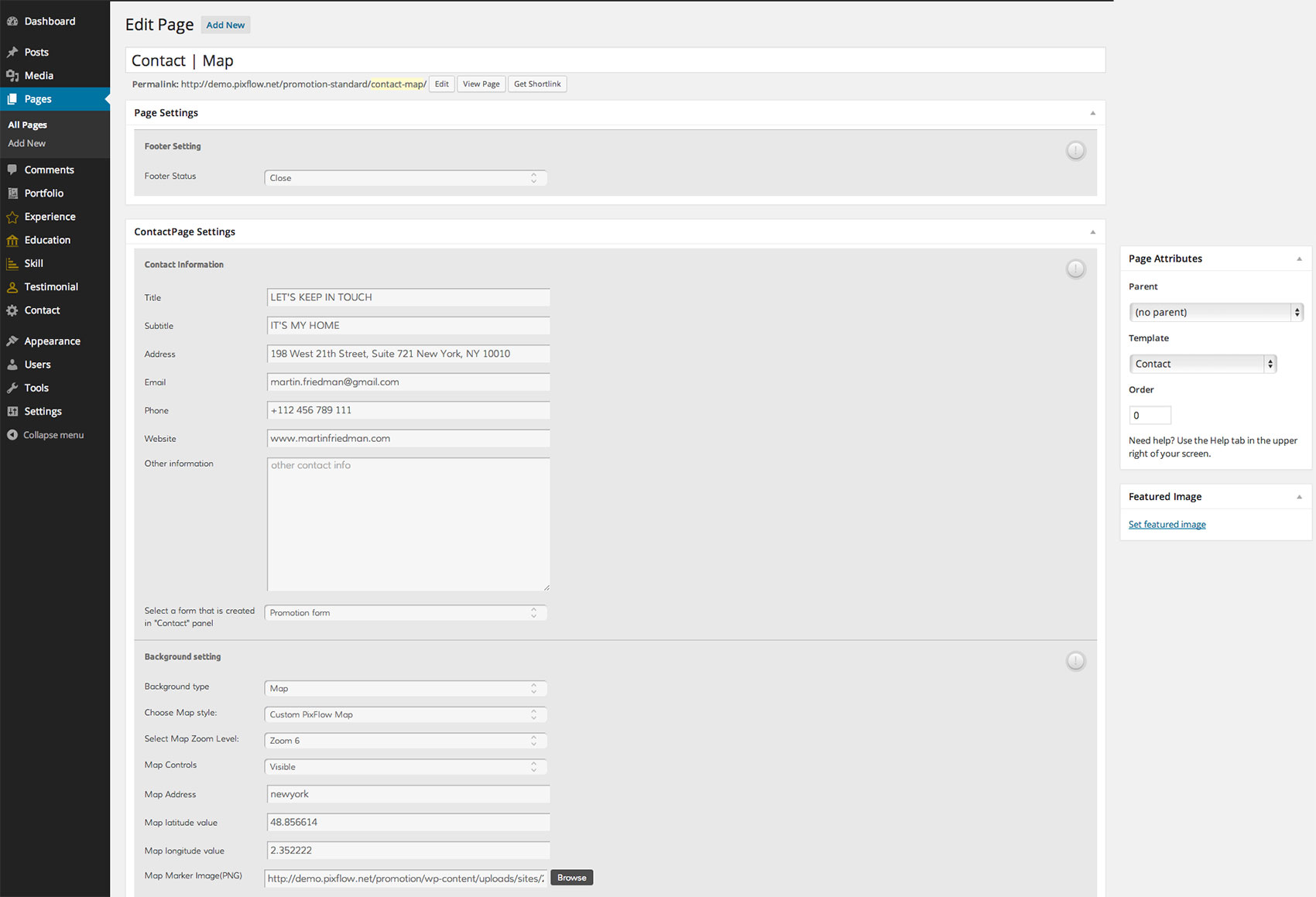Click the Set featured image link
1316x897 pixels.
1167,525
